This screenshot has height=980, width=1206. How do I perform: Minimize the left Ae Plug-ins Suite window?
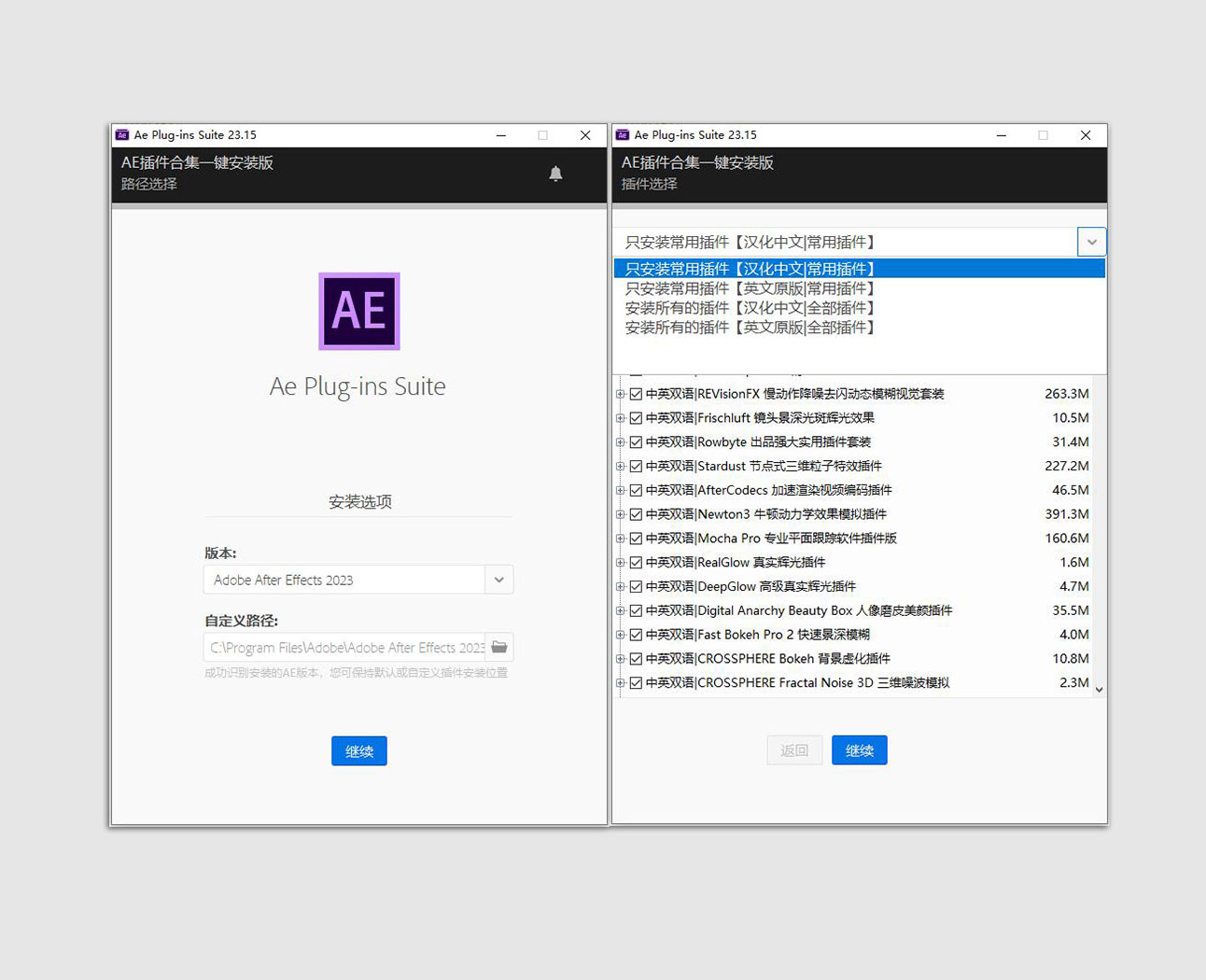[501, 135]
